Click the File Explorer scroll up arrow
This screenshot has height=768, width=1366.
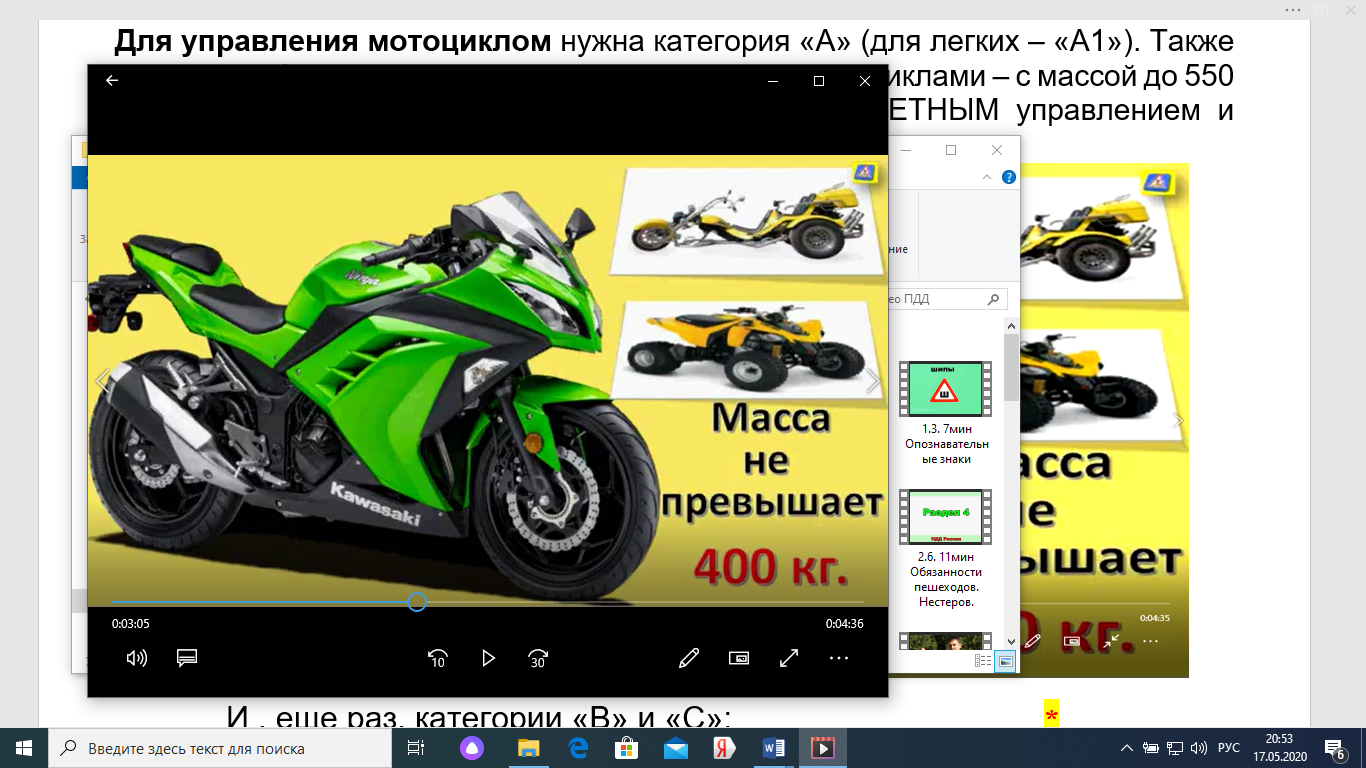pos(1011,327)
